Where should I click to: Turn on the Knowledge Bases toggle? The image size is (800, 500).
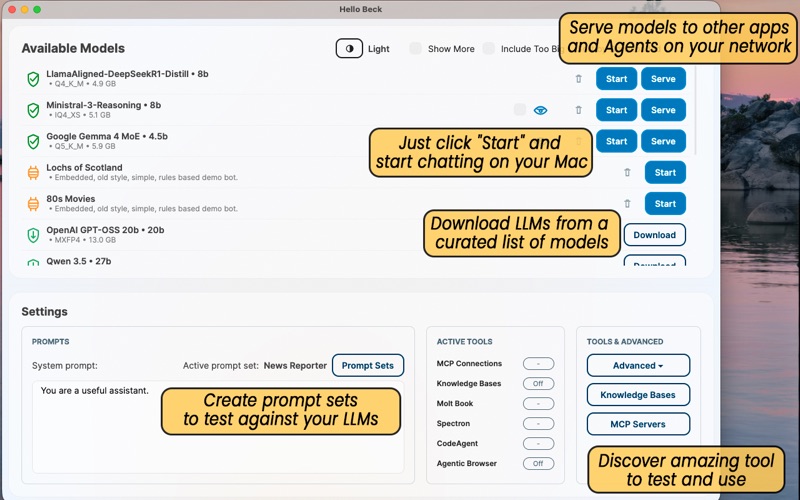pyautogui.click(x=538, y=384)
